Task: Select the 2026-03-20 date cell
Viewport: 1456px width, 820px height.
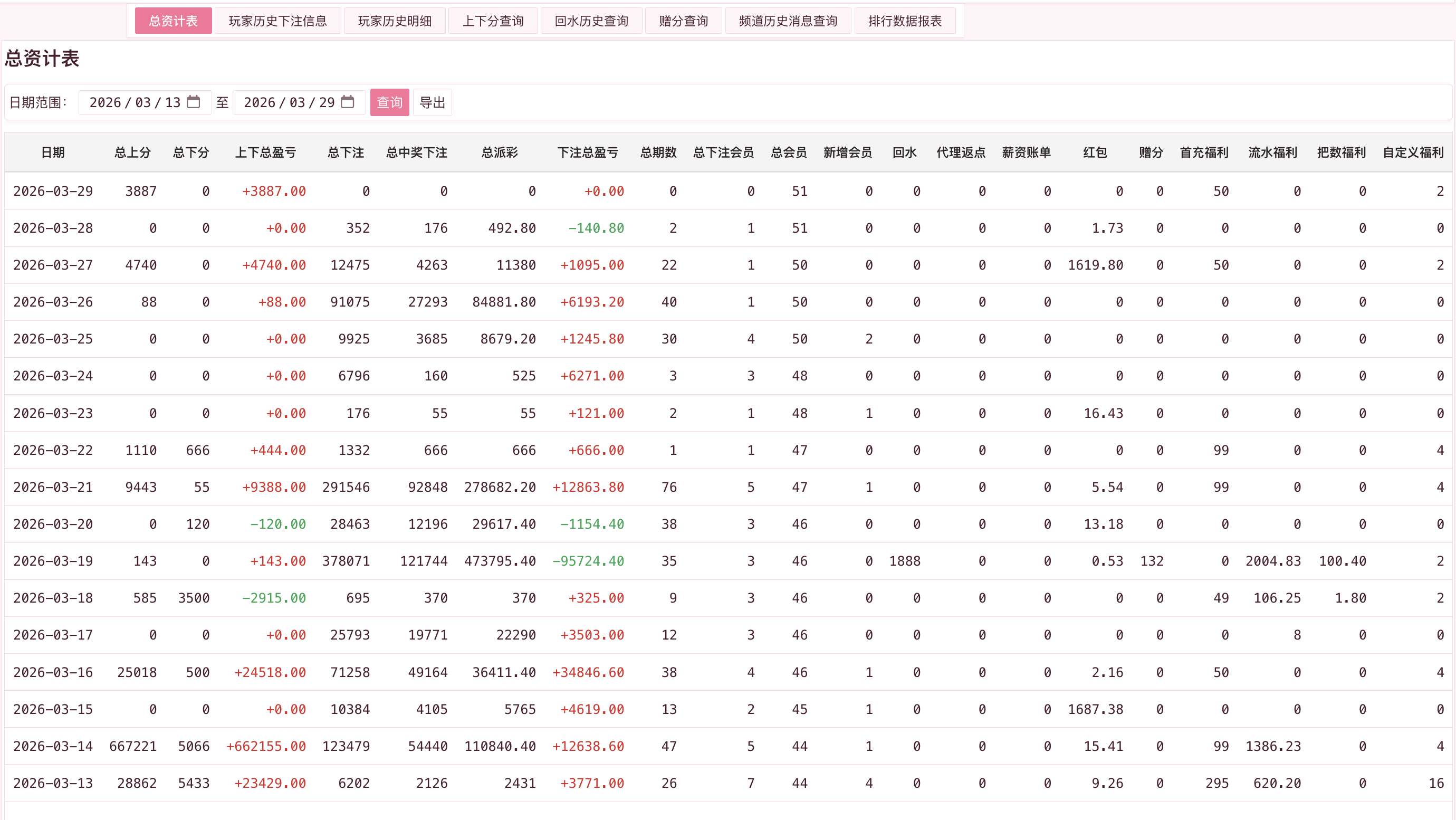Action: click(53, 523)
